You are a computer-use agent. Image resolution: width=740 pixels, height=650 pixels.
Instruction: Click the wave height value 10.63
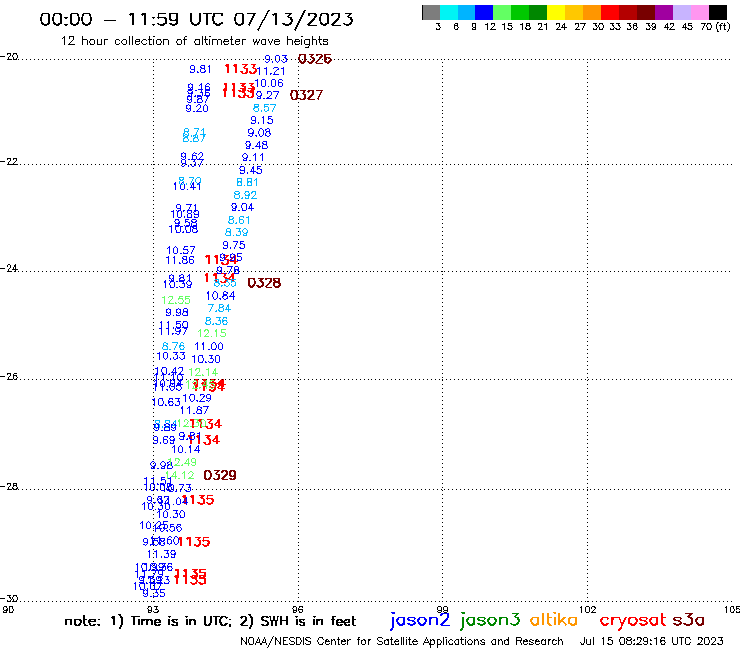(x=166, y=402)
